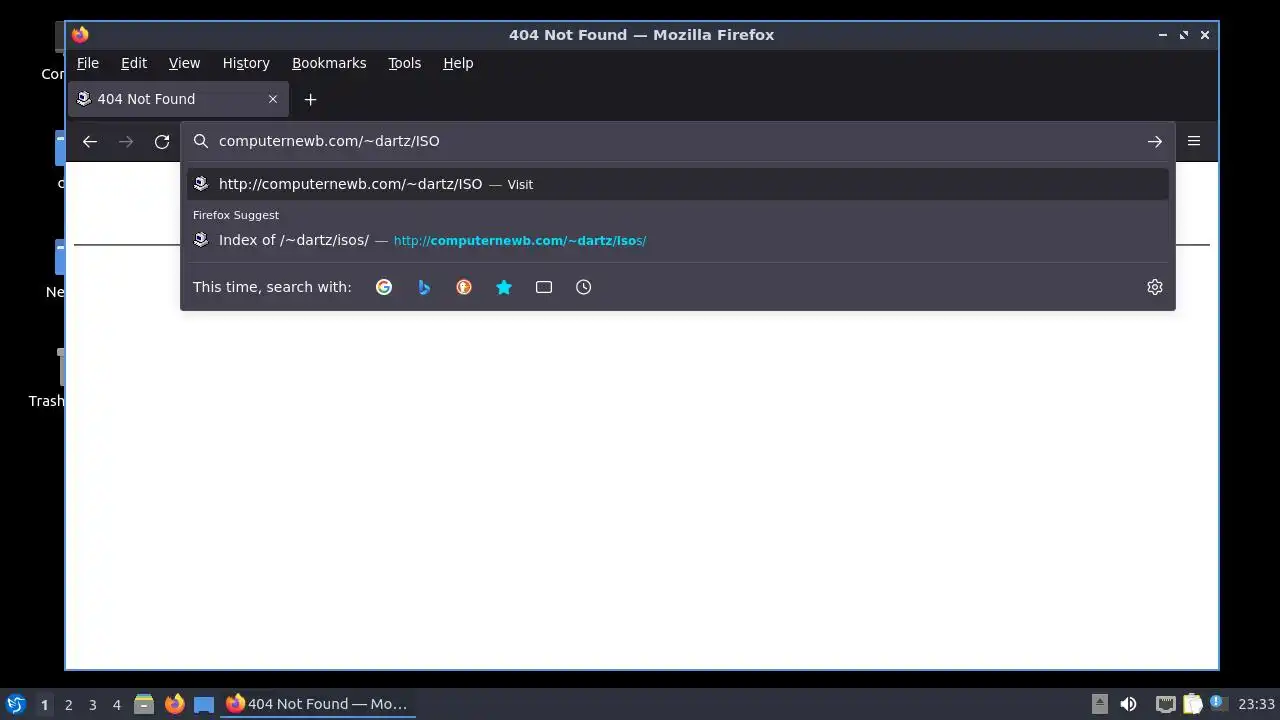The height and width of the screenshot is (720, 1280).
Task: Launch the file manager from taskbar
Action: pyautogui.click(x=144, y=704)
